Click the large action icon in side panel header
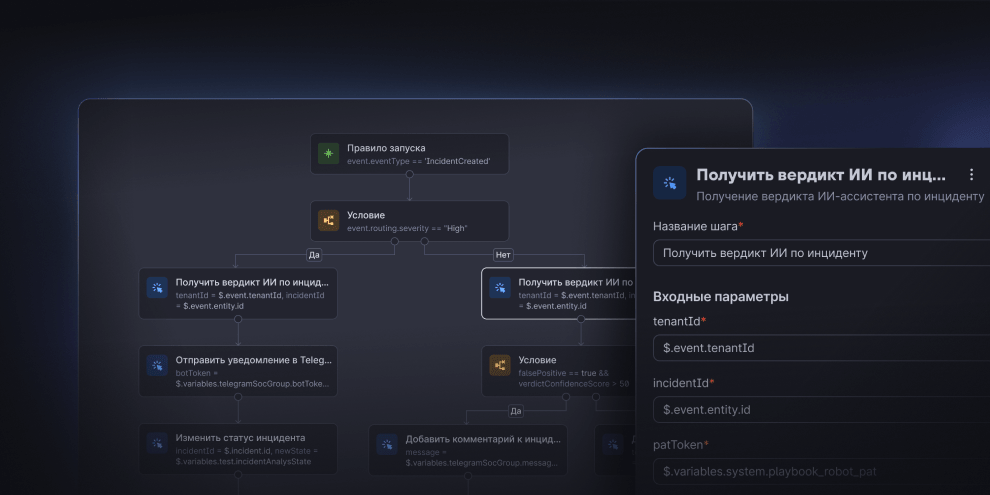Viewport: 990px width, 495px height. coord(670,184)
